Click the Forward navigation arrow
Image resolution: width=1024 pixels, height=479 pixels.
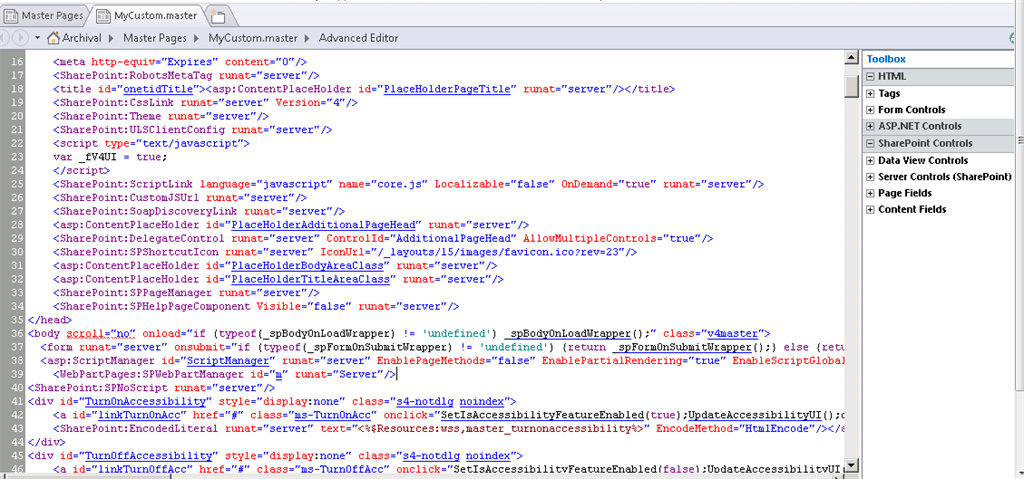point(22,38)
